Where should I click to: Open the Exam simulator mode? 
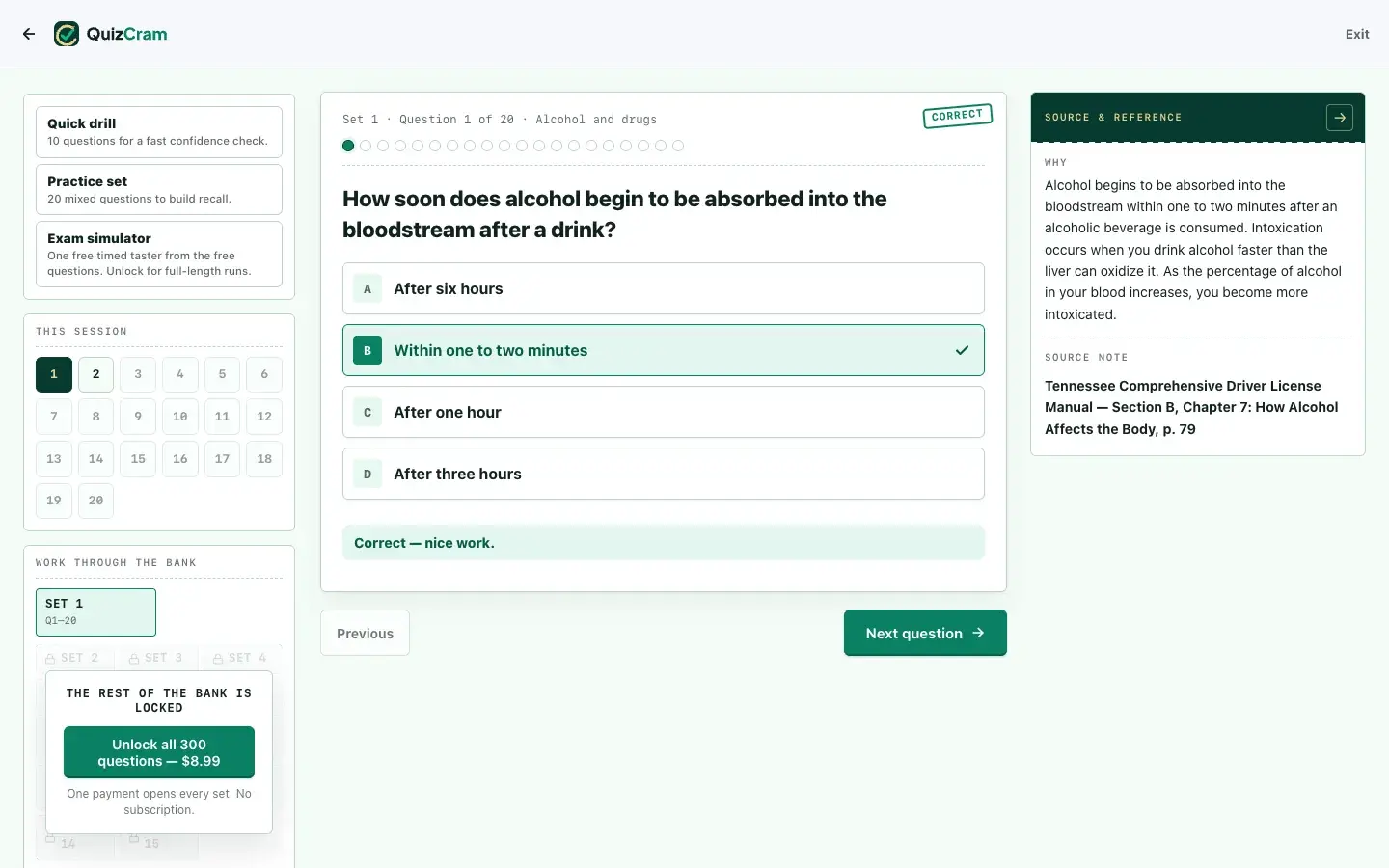pyautogui.click(x=159, y=255)
